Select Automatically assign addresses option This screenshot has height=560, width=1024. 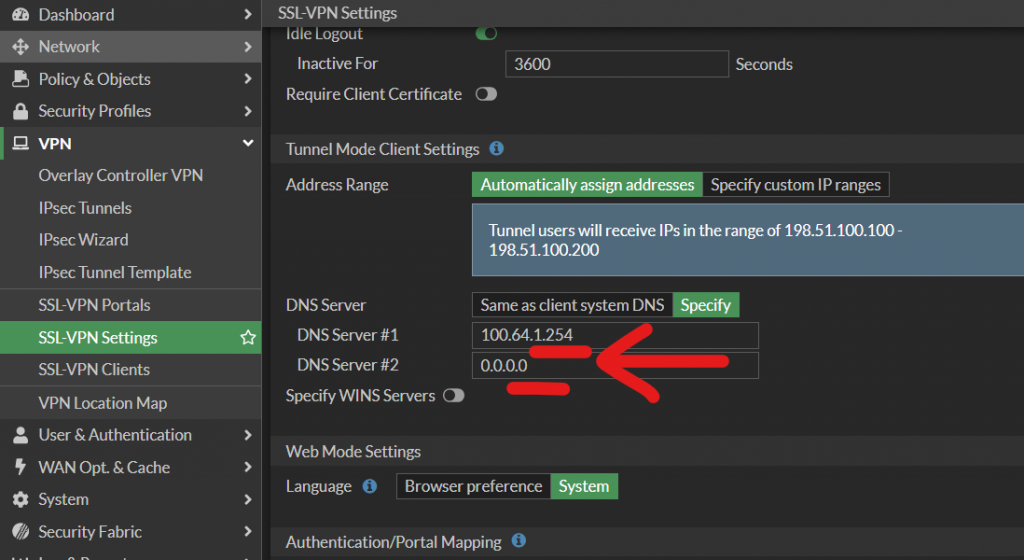pyautogui.click(x=587, y=185)
